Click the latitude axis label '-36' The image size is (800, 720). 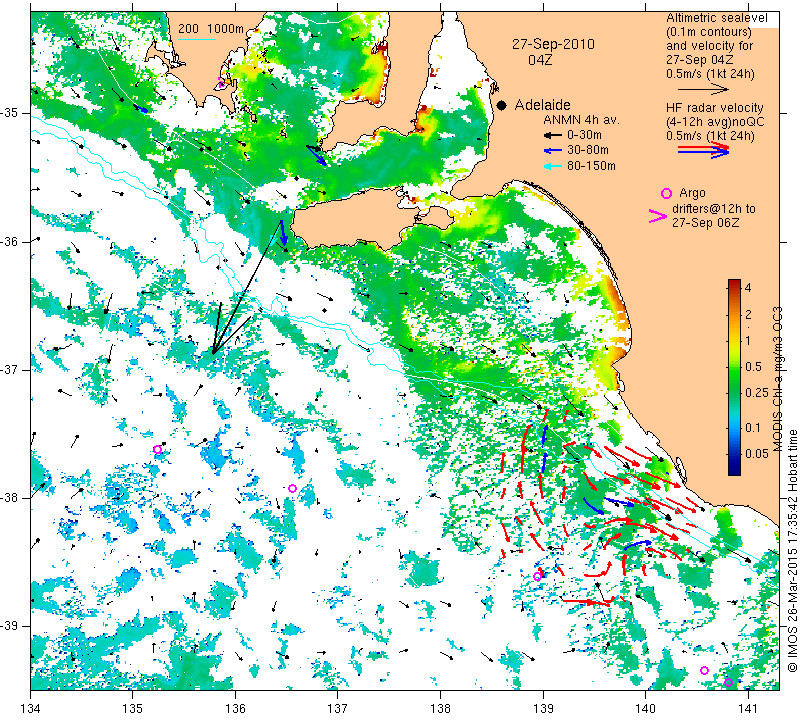[10, 241]
